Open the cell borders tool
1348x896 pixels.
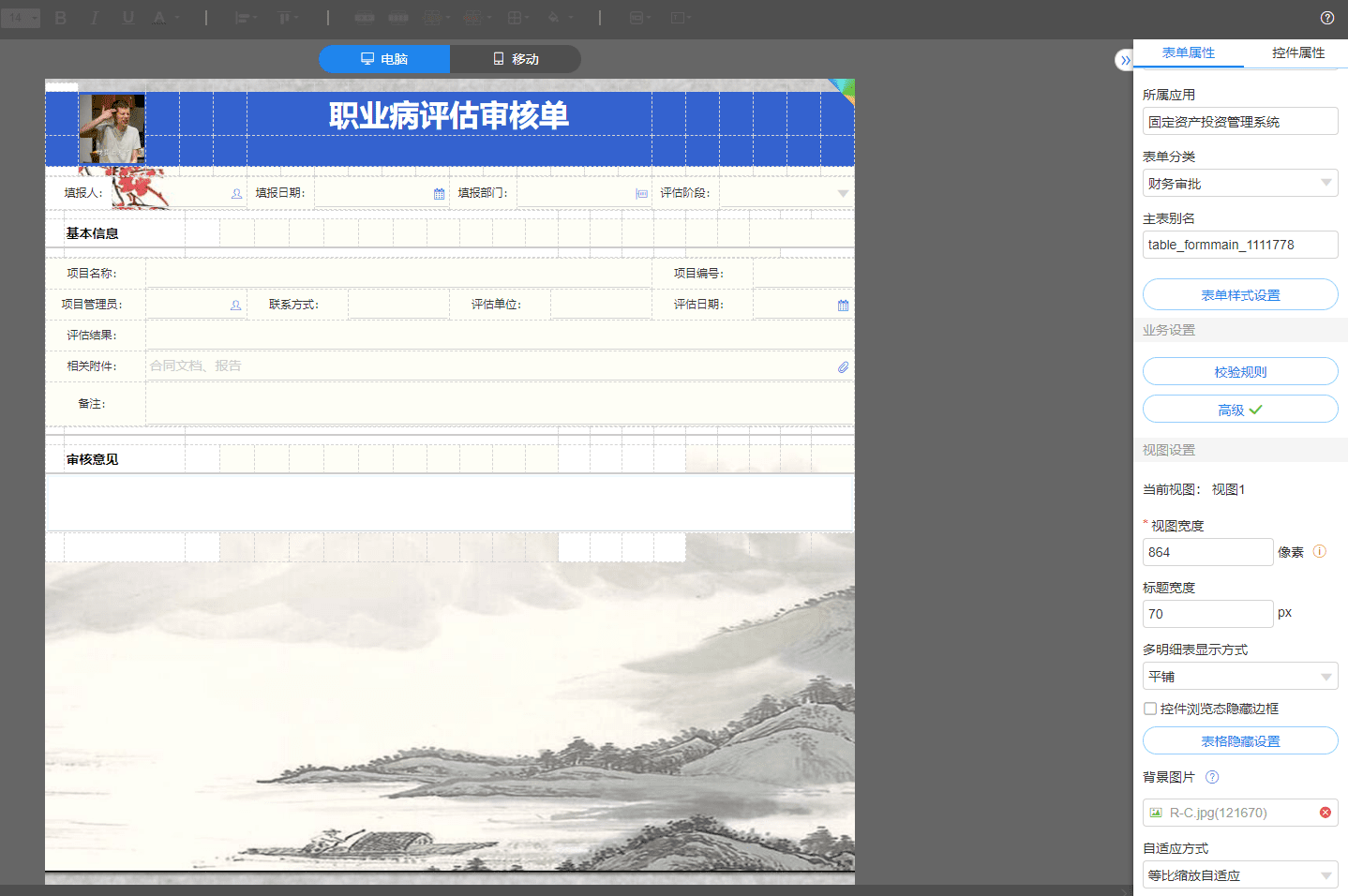(x=517, y=18)
